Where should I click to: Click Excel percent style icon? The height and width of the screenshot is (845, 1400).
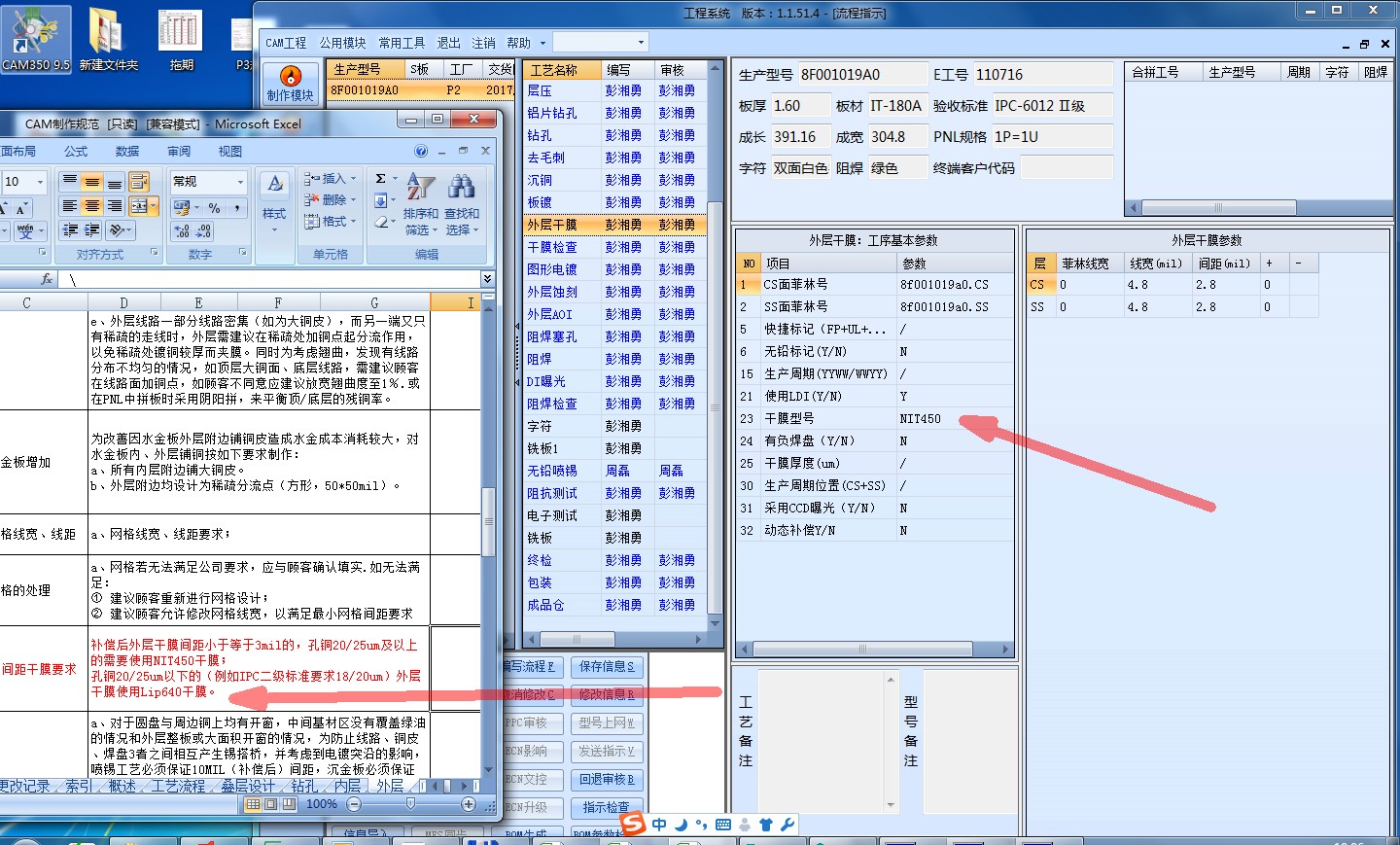click(215, 207)
